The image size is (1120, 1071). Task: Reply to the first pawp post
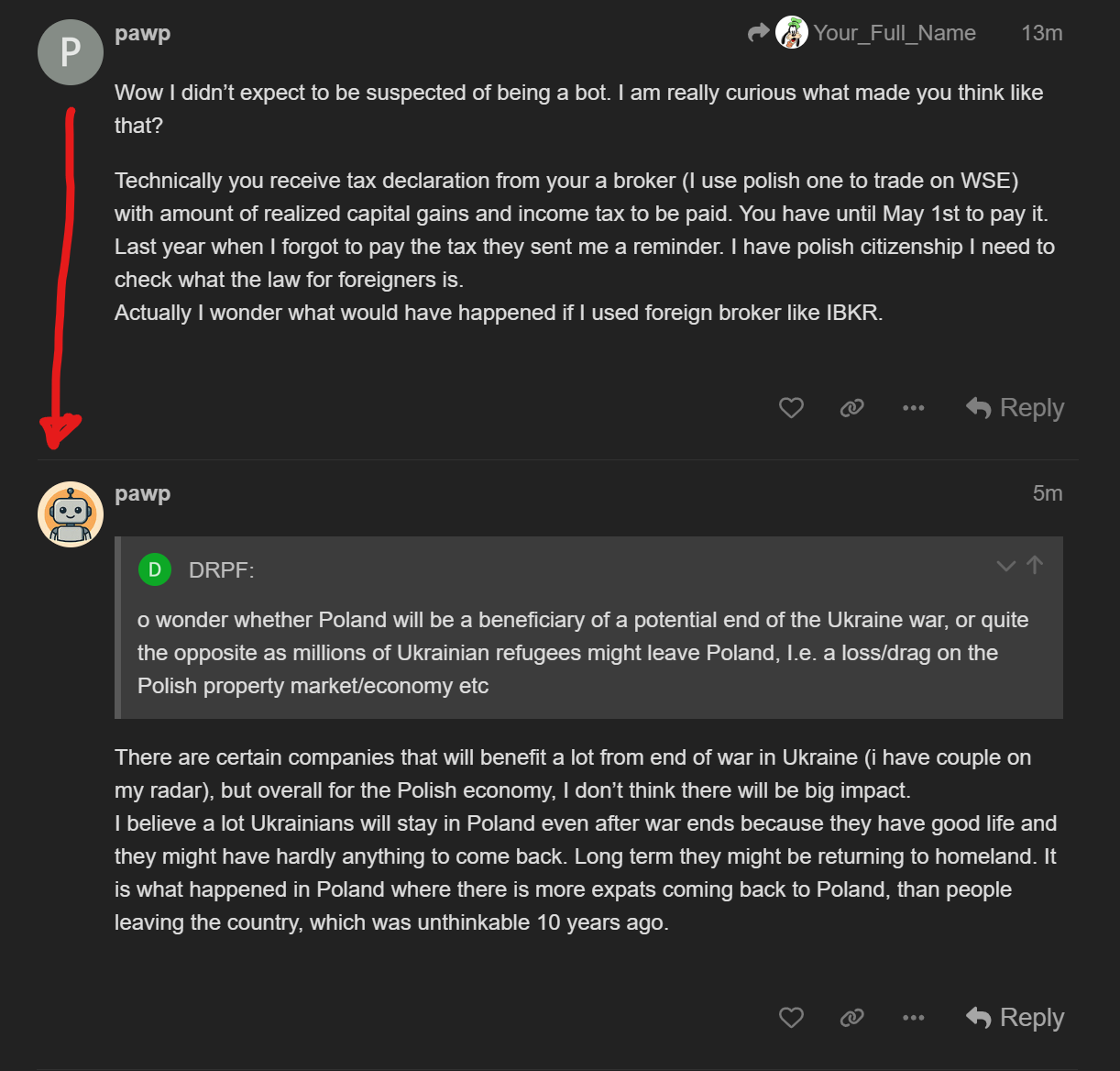(1016, 408)
